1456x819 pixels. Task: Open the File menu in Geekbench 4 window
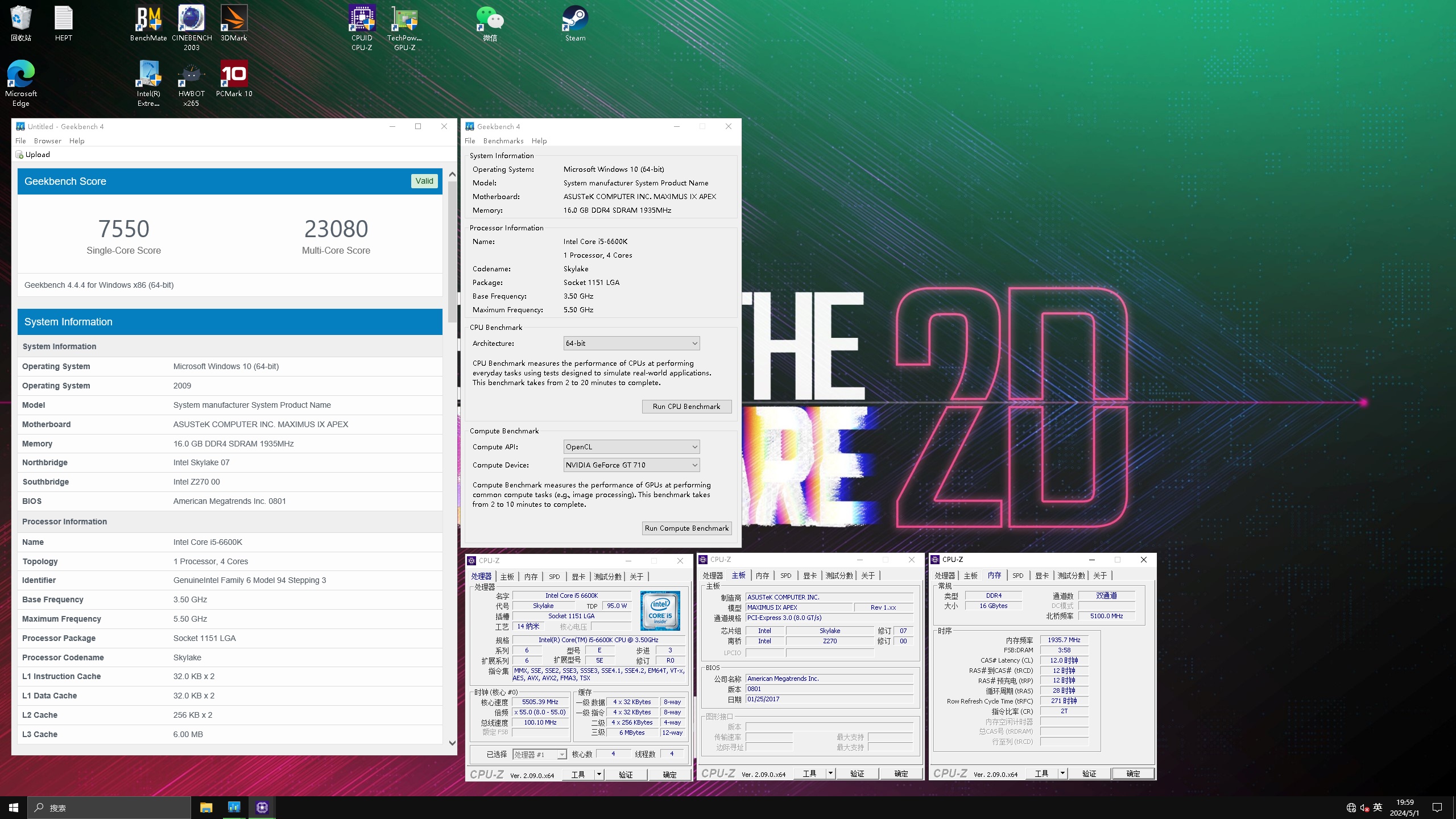tap(470, 140)
